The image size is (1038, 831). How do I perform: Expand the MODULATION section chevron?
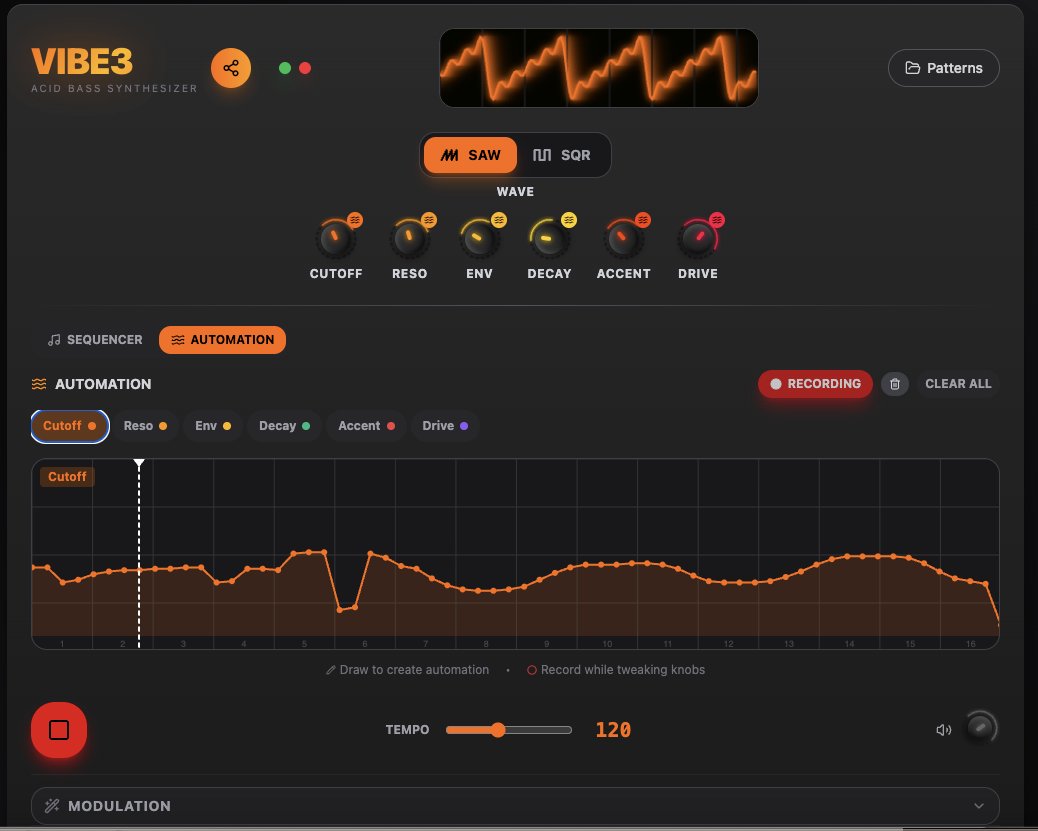(x=978, y=806)
